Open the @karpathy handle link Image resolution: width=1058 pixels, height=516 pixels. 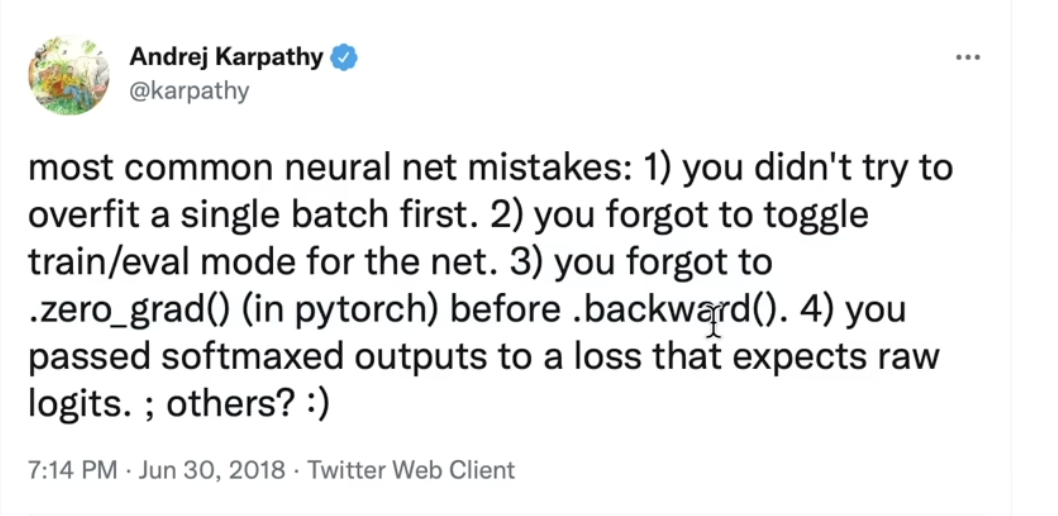tap(189, 90)
